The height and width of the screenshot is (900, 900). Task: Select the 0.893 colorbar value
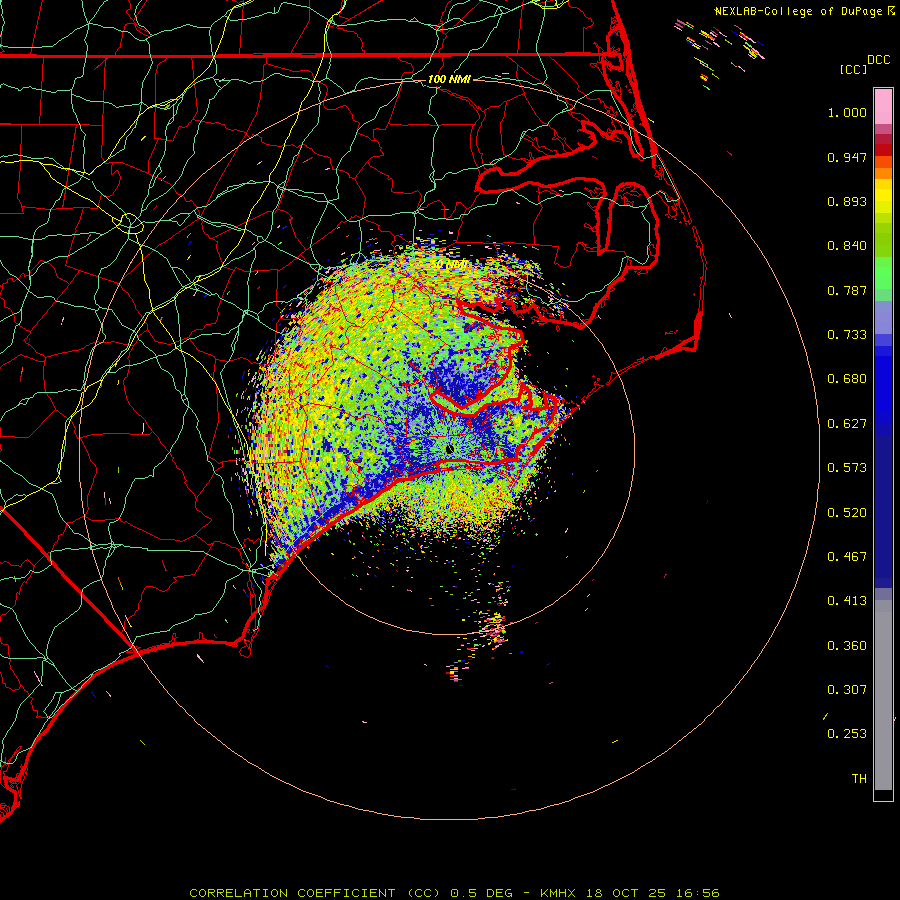[847, 201]
